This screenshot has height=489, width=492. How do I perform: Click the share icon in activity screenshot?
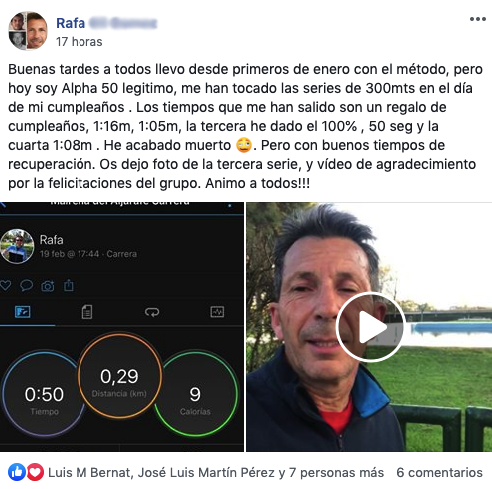pos(69,285)
